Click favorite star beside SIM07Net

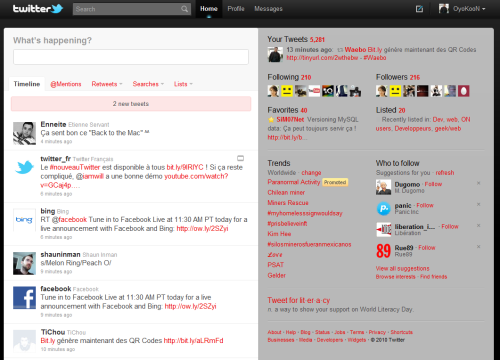(271, 120)
